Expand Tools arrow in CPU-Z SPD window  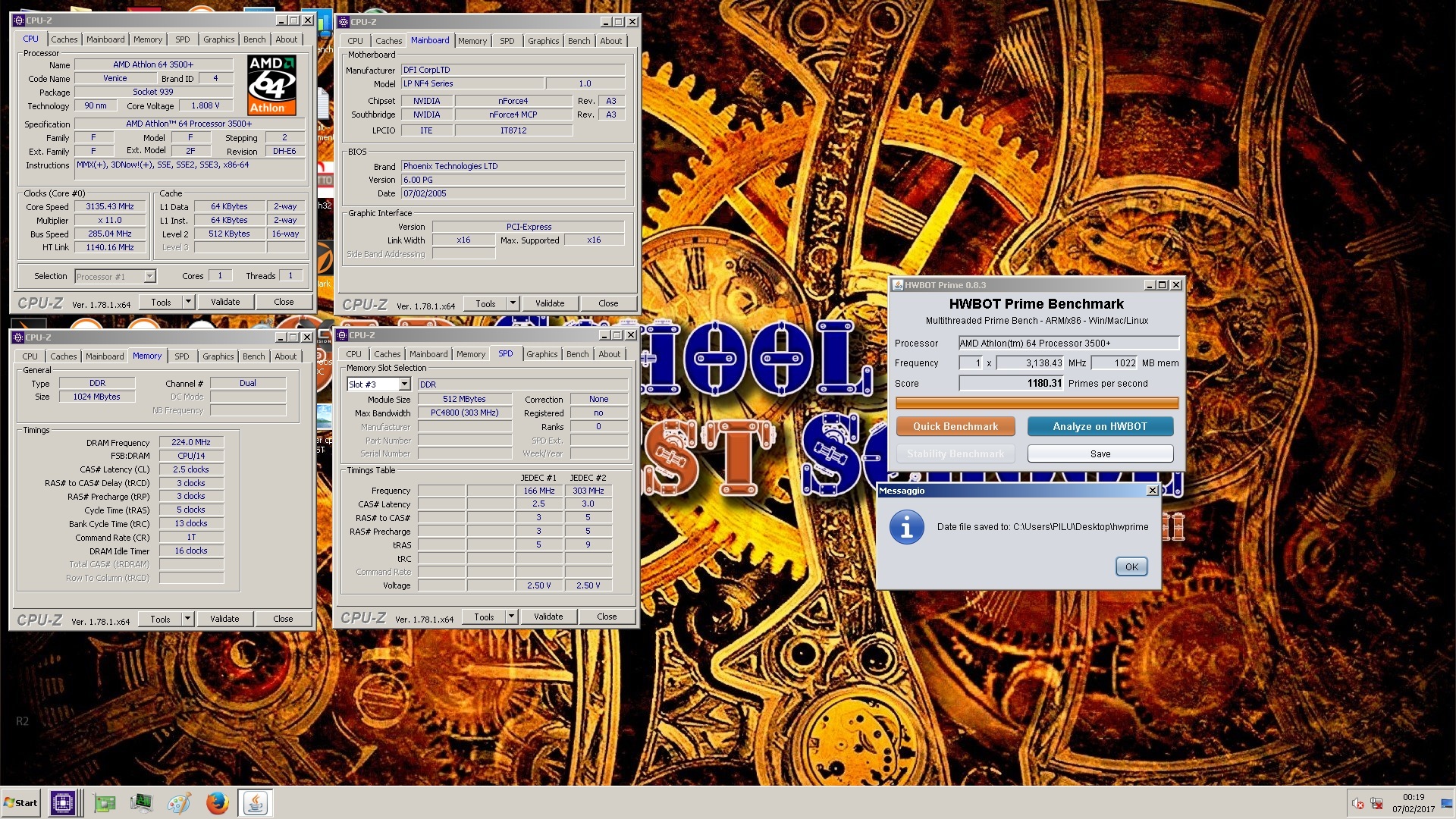point(511,617)
